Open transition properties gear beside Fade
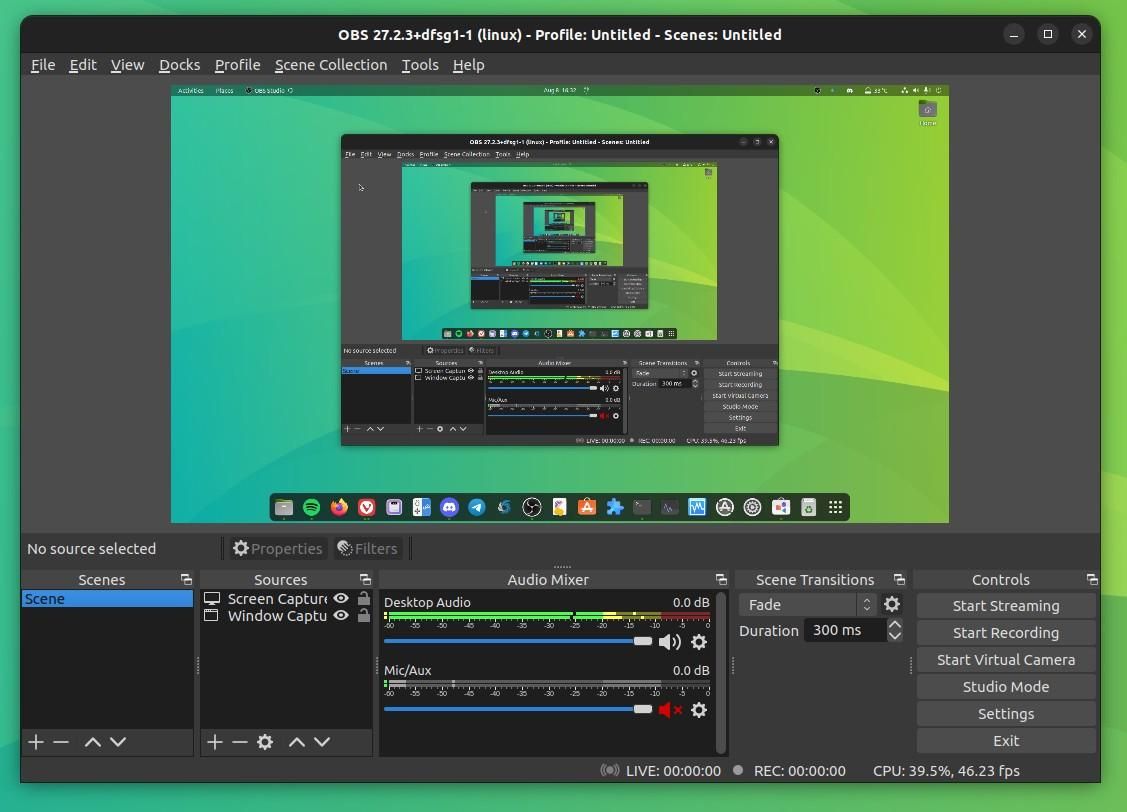Image resolution: width=1127 pixels, height=812 pixels. (x=892, y=604)
